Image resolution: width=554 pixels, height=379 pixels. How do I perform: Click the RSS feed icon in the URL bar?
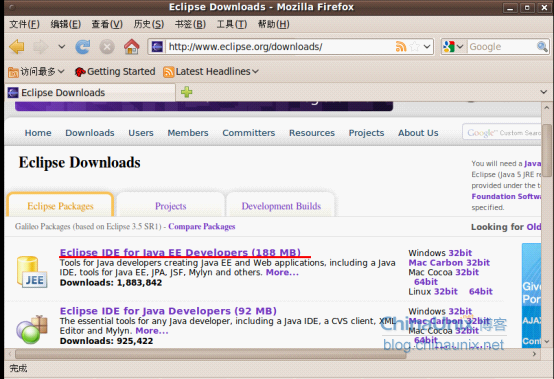click(x=401, y=47)
